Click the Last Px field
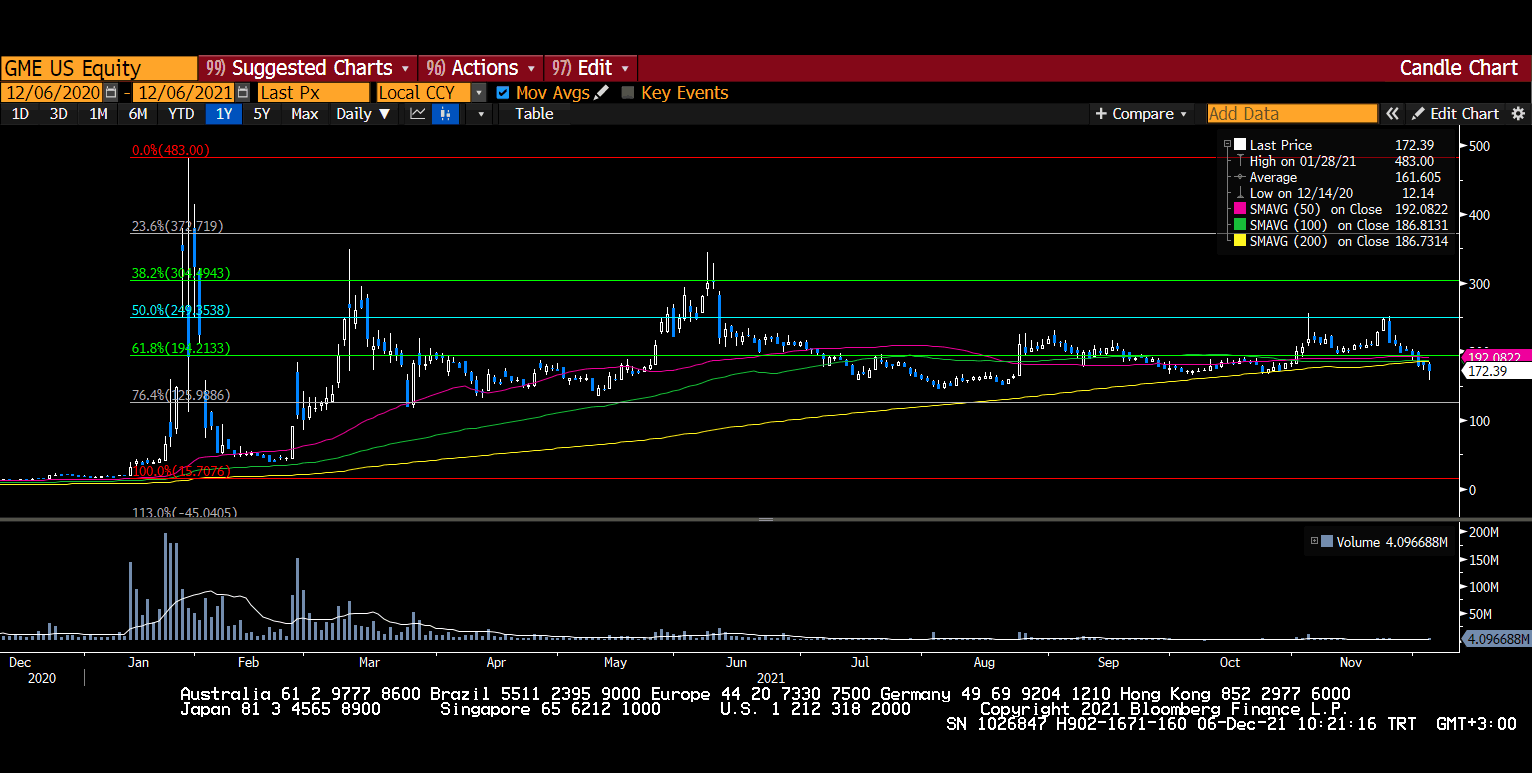The width and height of the screenshot is (1532, 773). point(313,92)
